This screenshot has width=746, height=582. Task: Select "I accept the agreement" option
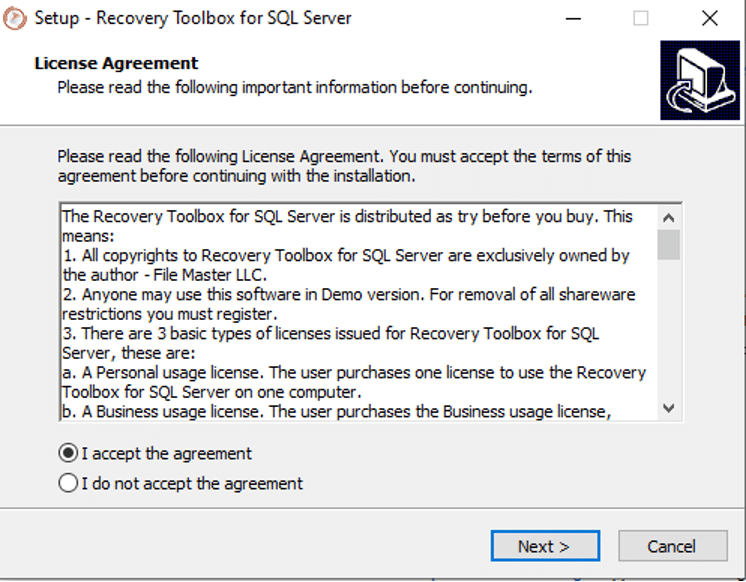click(x=69, y=454)
